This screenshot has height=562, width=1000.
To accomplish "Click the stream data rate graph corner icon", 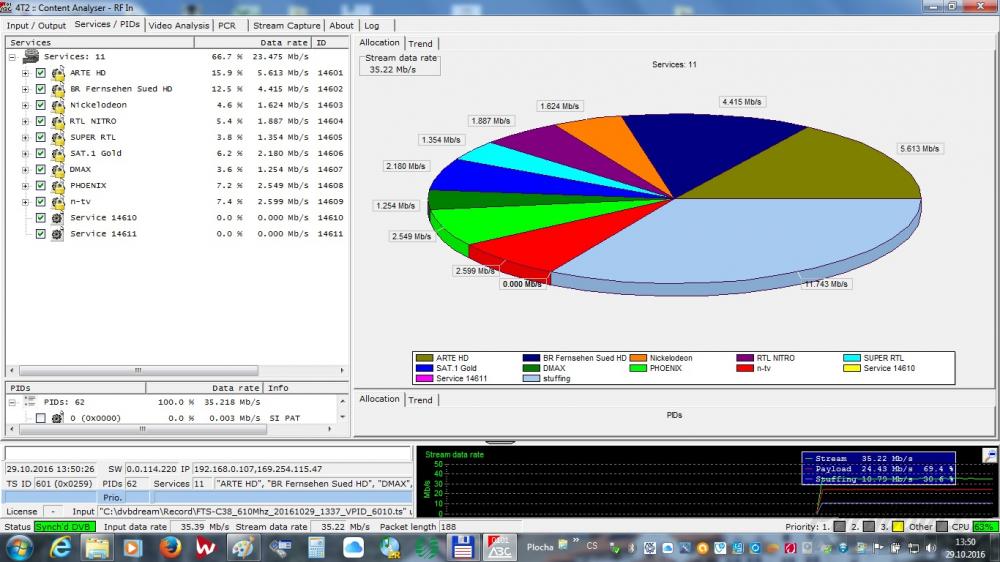I will 989,455.
